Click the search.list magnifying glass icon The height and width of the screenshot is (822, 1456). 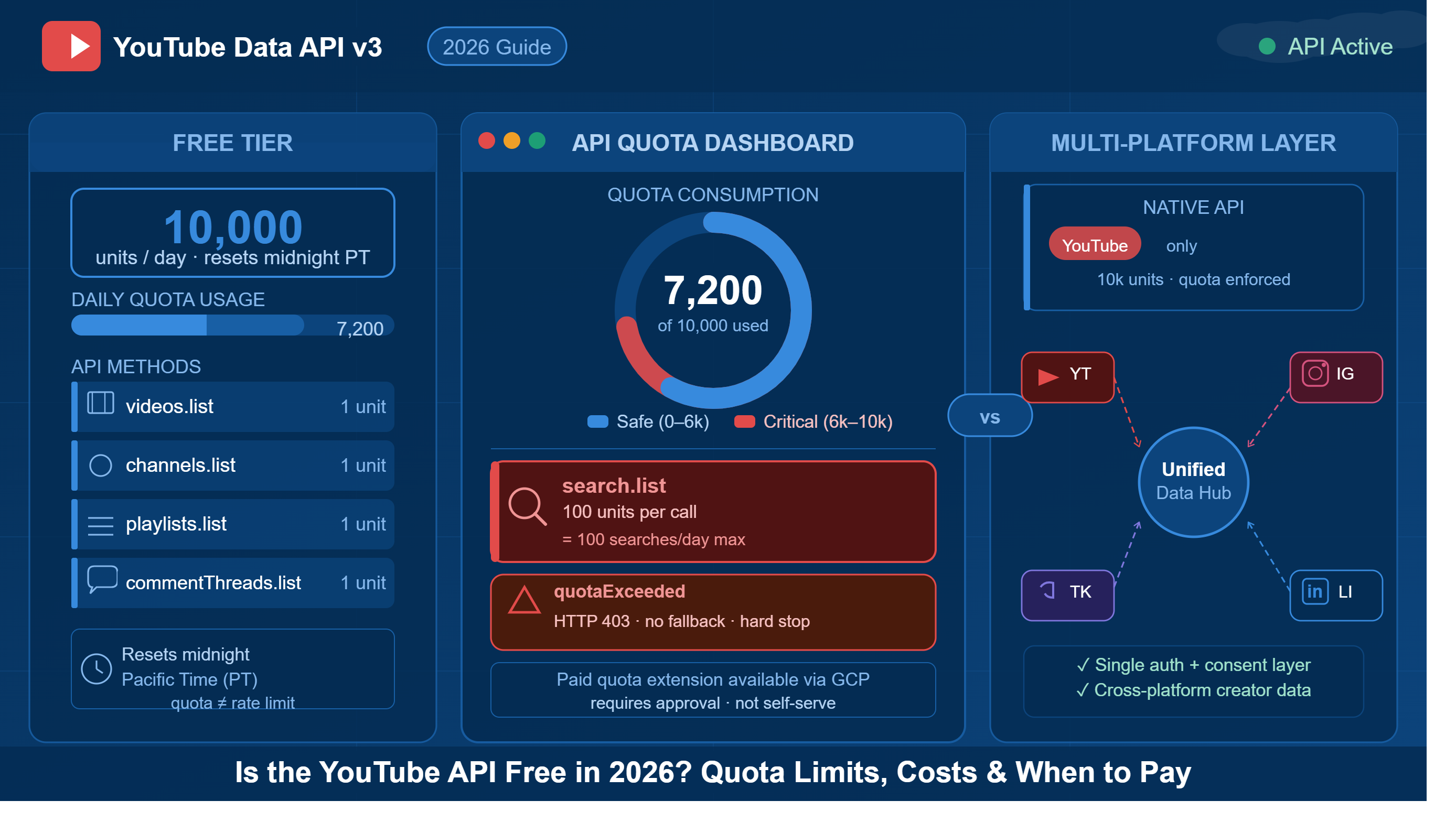527,506
